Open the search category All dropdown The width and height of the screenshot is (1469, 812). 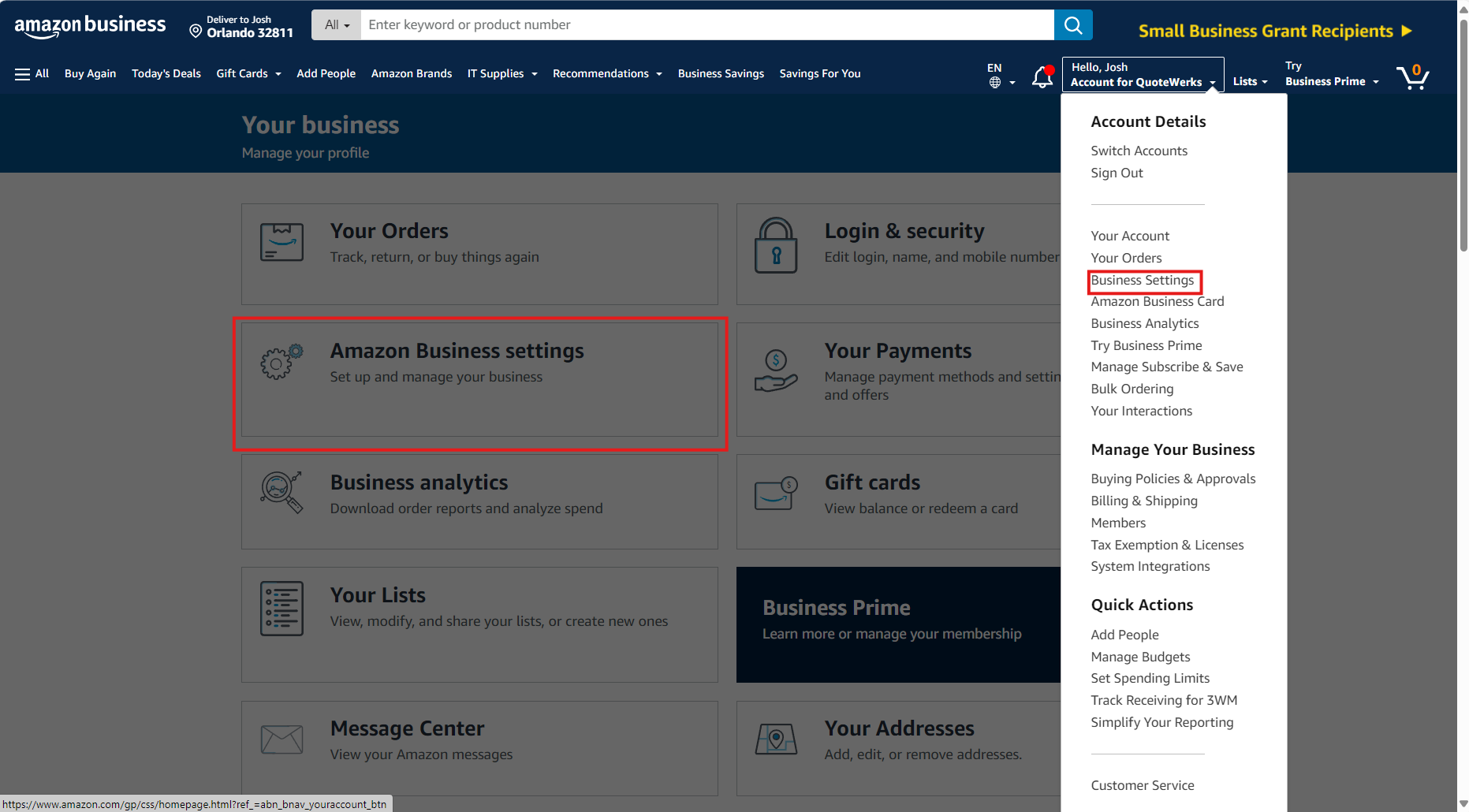[337, 24]
